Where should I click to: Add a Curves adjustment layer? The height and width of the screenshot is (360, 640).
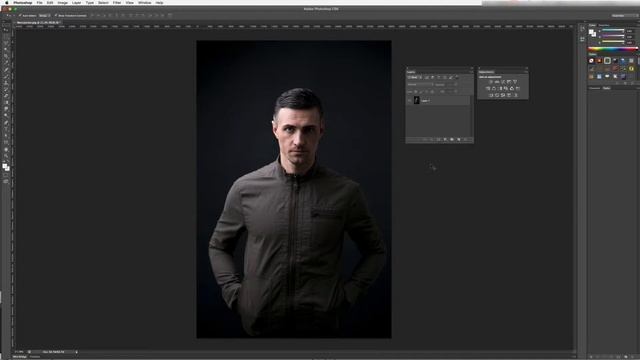click(x=503, y=82)
